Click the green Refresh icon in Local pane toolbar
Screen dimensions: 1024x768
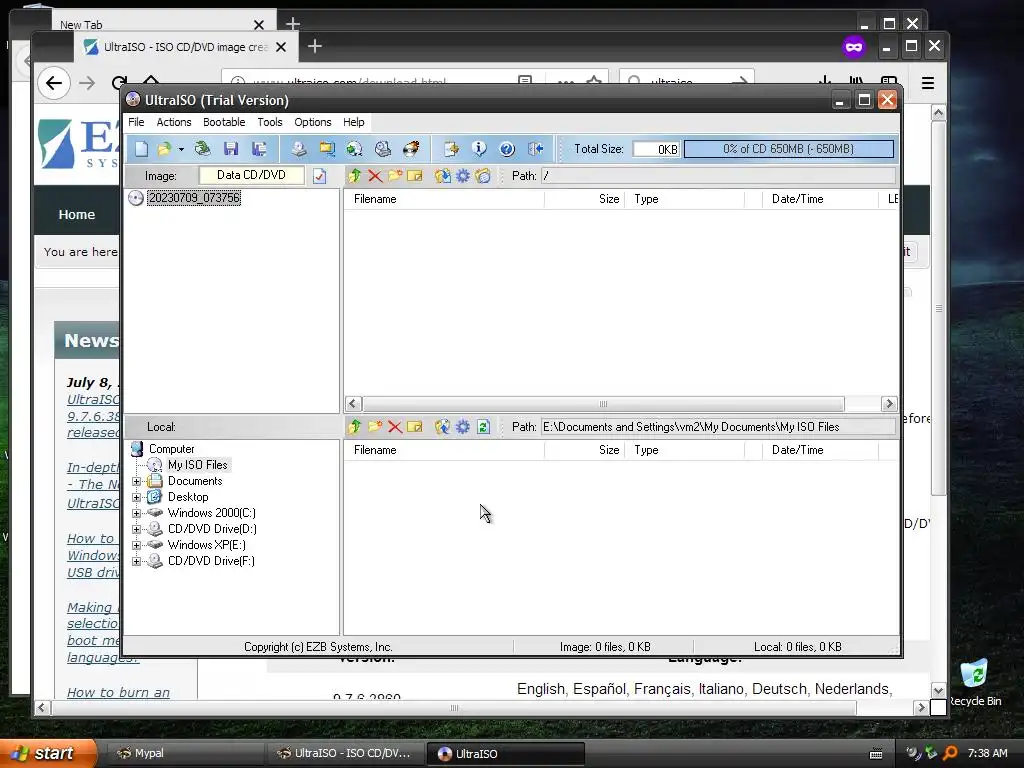[483, 426]
